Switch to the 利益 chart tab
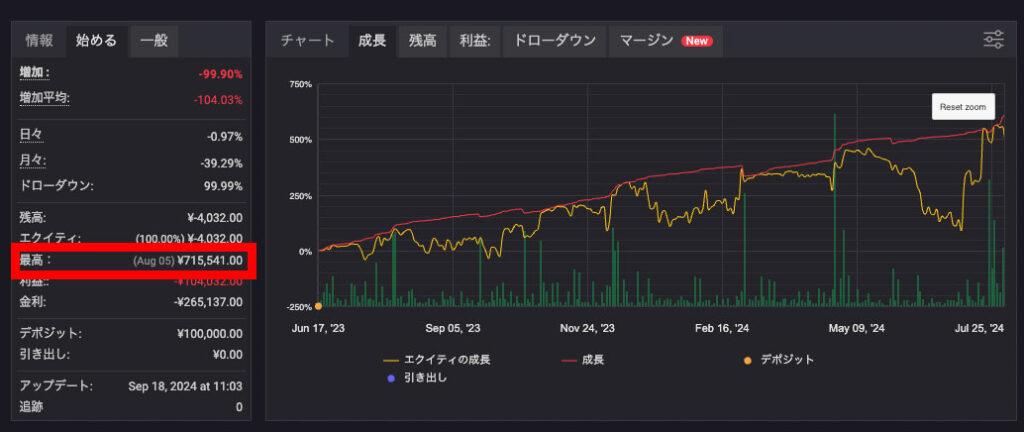 (475, 40)
